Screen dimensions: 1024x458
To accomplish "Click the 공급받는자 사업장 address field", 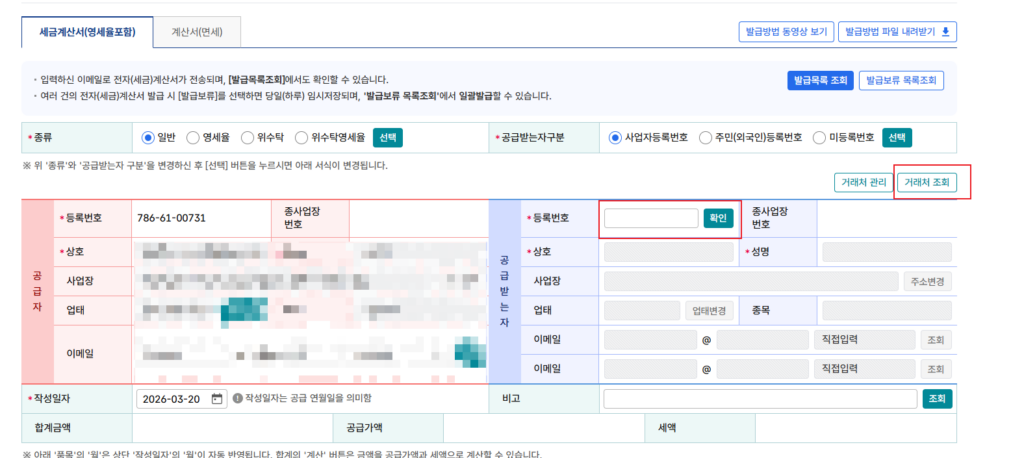I will [752, 282].
